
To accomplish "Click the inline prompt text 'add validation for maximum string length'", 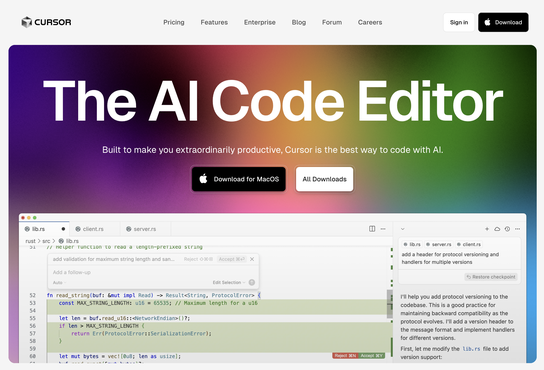I will (x=113, y=259).
